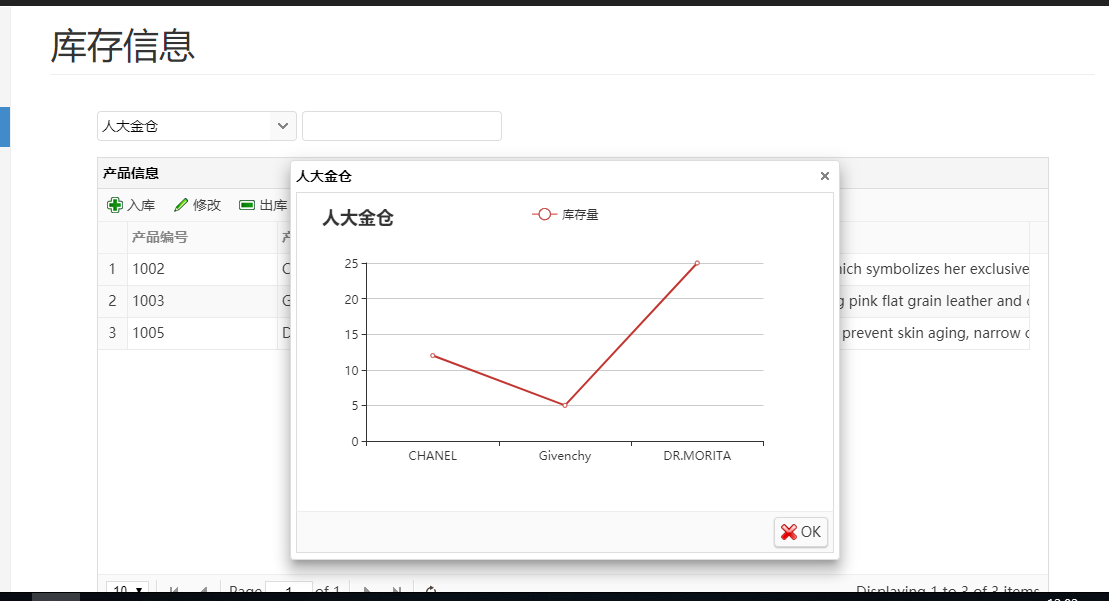Image resolution: width=1109 pixels, height=601 pixels.
Task: Click the cell text 'symbolizes her exclusive'
Action: [947, 269]
